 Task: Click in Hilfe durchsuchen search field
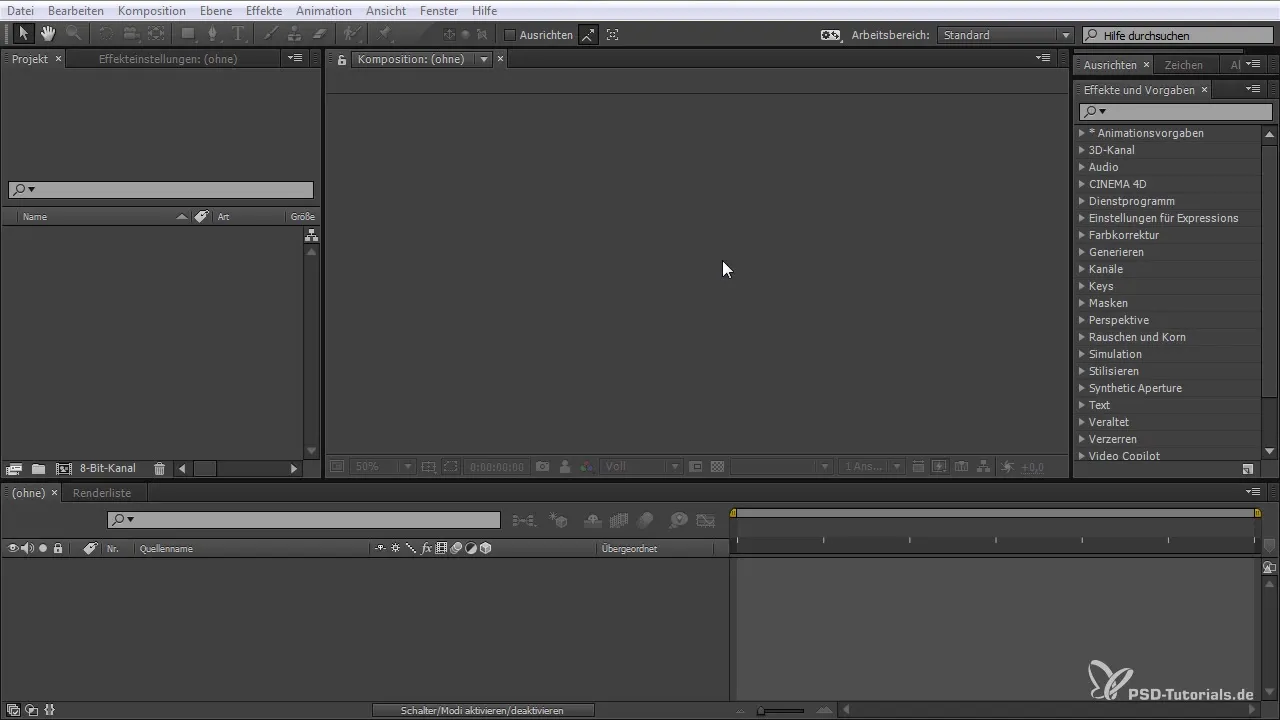[x=1178, y=35]
